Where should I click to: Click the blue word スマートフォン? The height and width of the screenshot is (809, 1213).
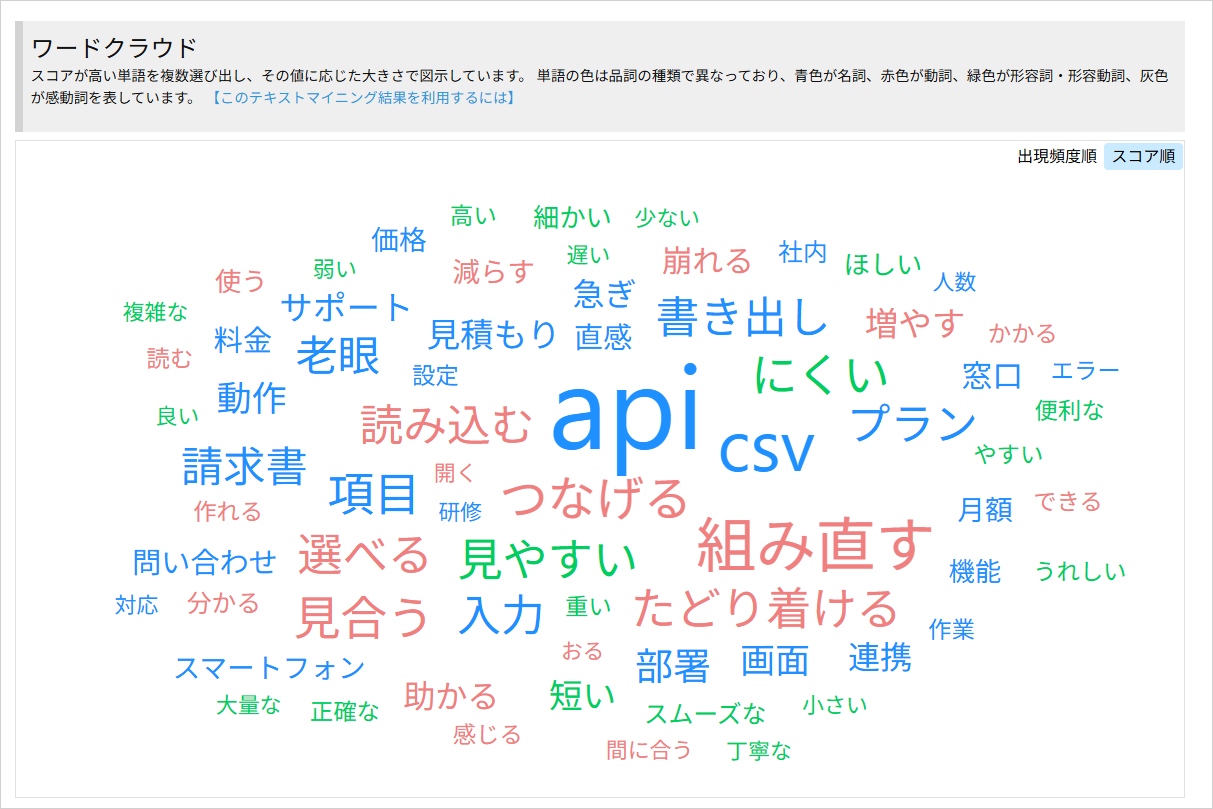tap(270, 668)
